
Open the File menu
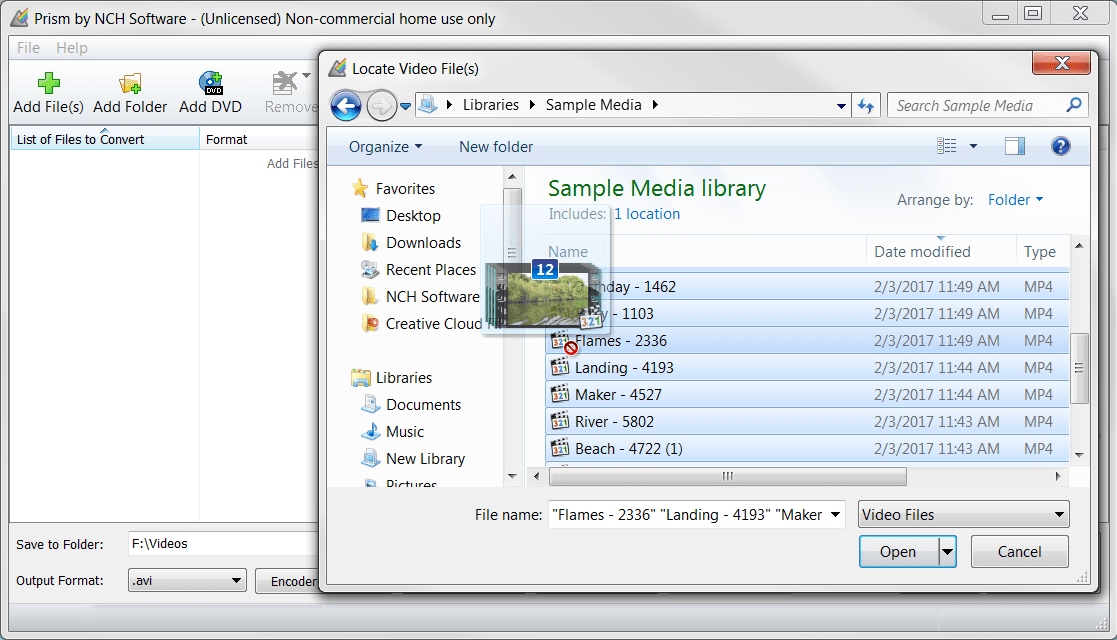point(28,48)
